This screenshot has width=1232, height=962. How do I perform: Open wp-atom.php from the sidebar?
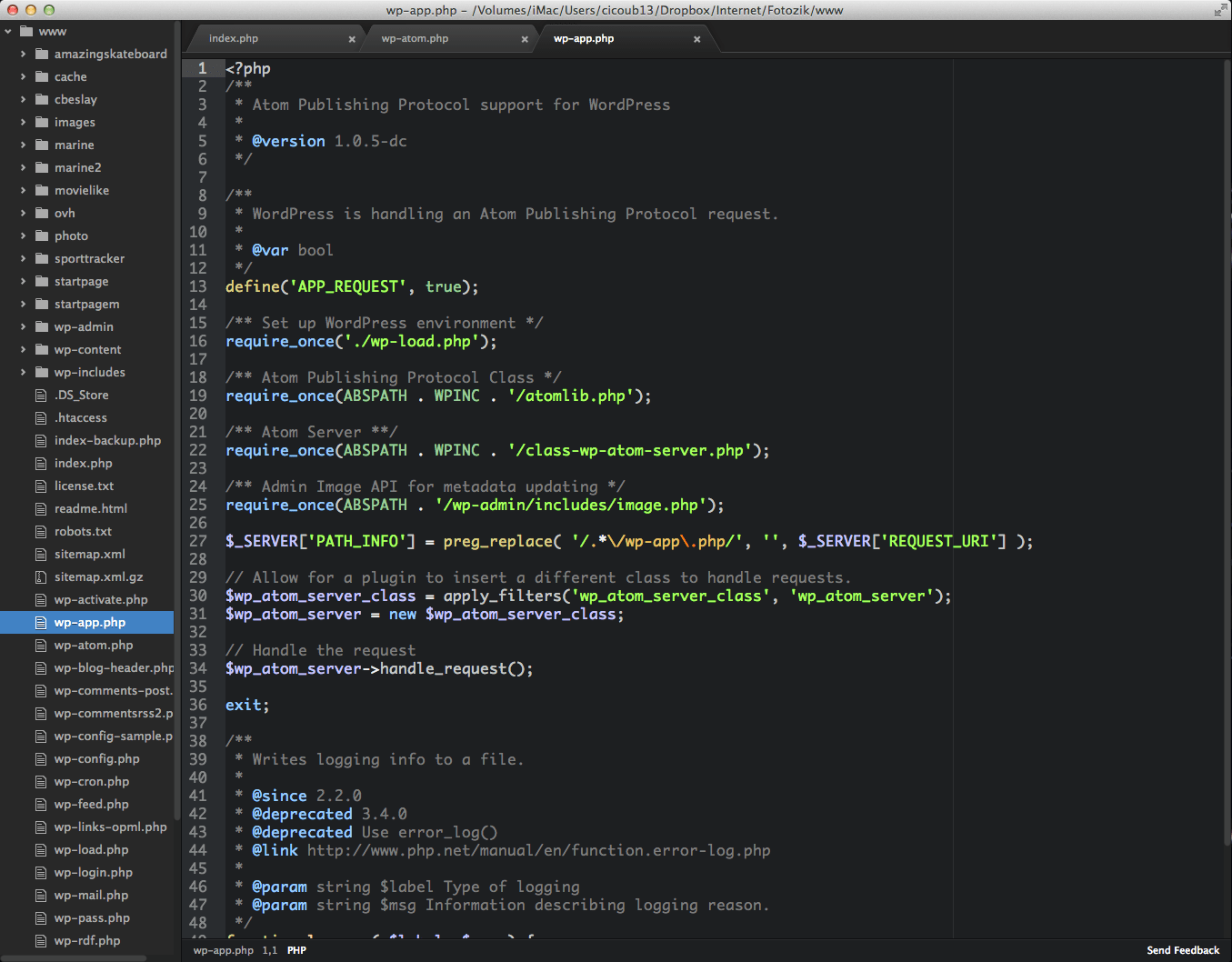[94, 645]
